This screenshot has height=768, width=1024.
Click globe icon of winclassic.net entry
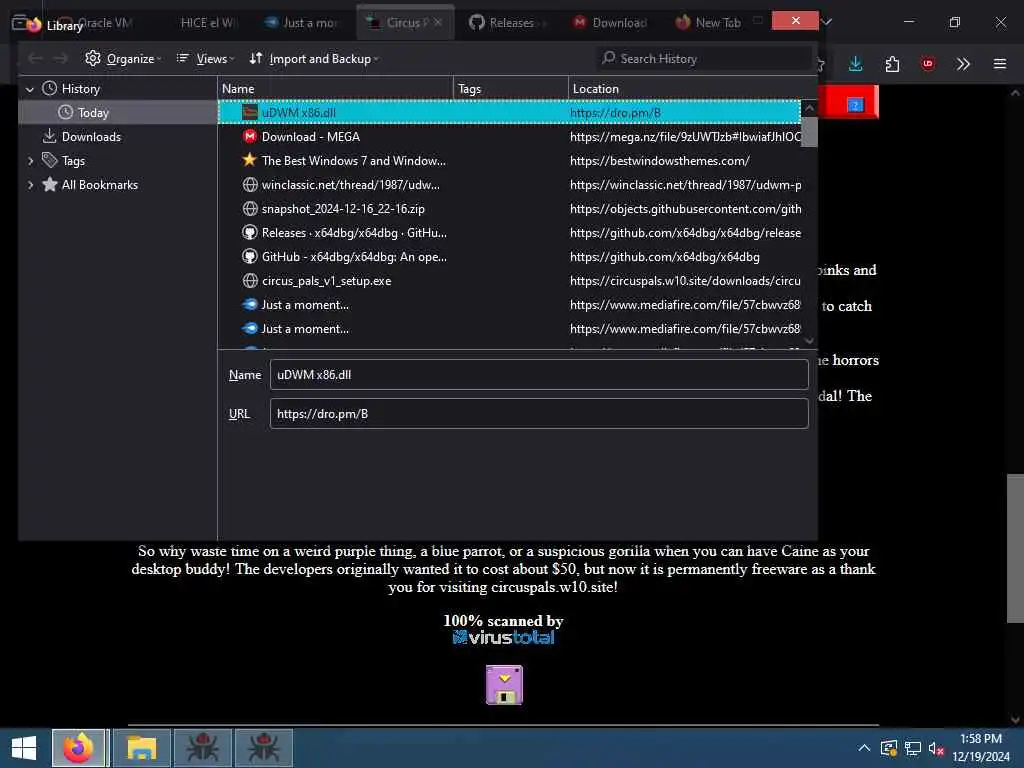(x=249, y=185)
